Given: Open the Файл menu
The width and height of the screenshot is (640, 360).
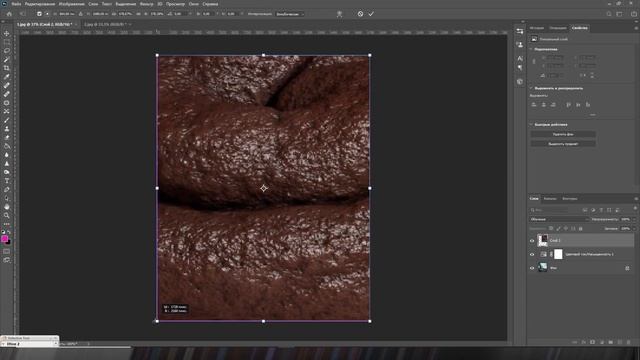Looking at the screenshot, I should (16, 4).
